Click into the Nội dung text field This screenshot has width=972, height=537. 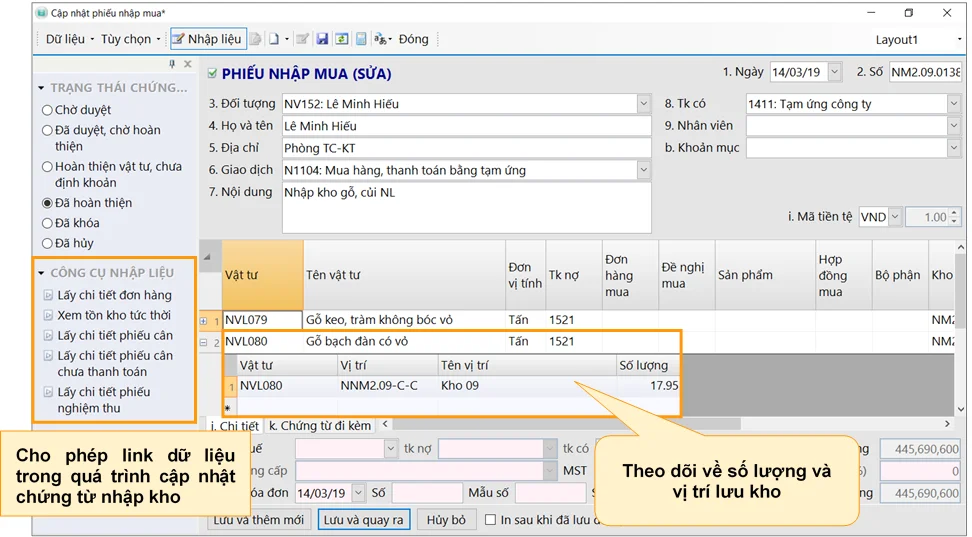click(x=465, y=207)
